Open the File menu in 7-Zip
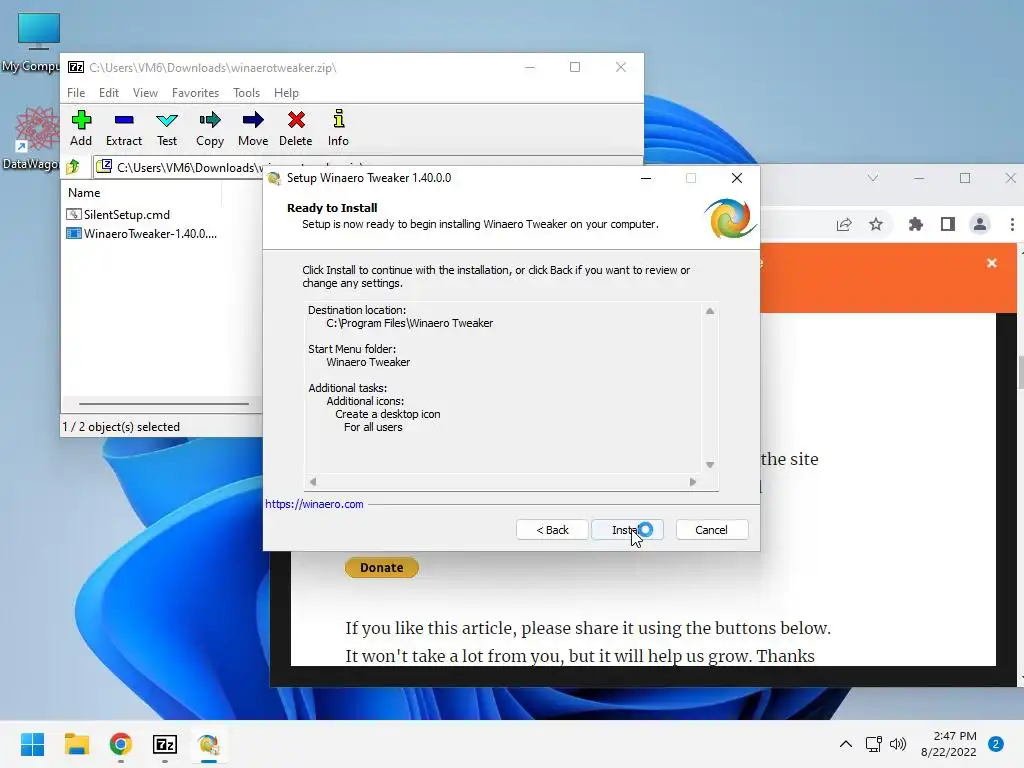Viewport: 1024px width, 768px height. pyautogui.click(x=76, y=93)
